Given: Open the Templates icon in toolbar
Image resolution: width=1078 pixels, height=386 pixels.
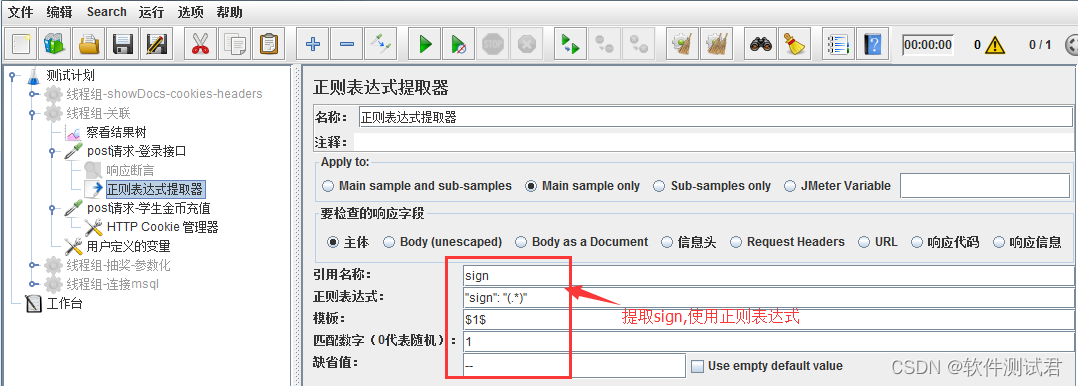Looking at the screenshot, I should 54,45.
